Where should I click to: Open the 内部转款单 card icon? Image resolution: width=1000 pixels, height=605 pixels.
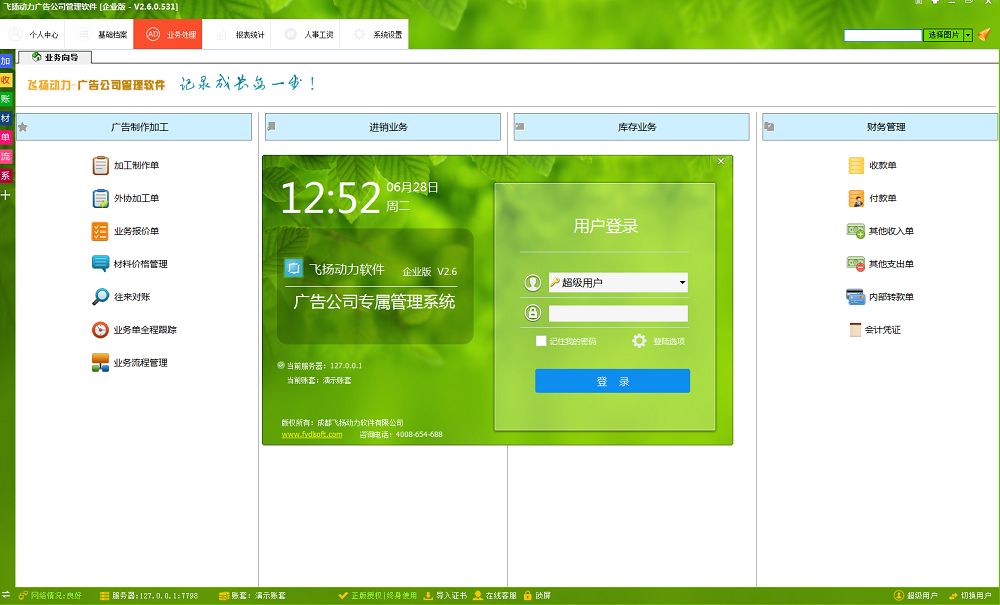(856, 297)
